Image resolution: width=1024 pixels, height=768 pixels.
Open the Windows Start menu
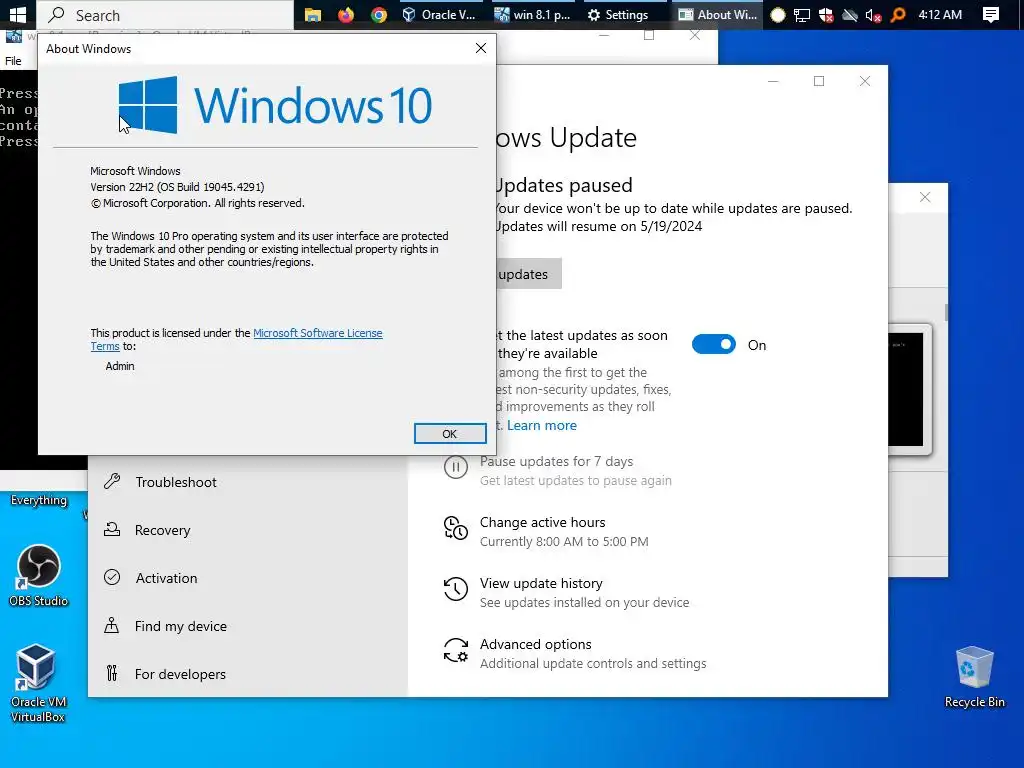click(18, 14)
